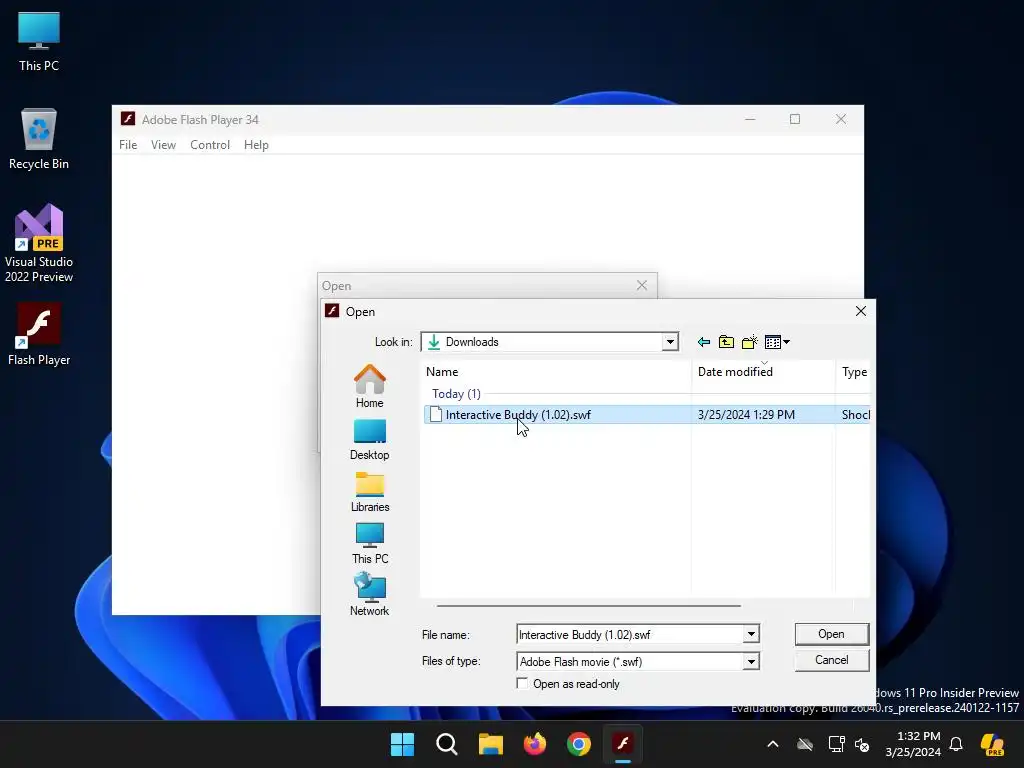Image resolution: width=1024 pixels, height=768 pixels.
Task: Click the muted volume tray icon
Action: pos(862,744)
